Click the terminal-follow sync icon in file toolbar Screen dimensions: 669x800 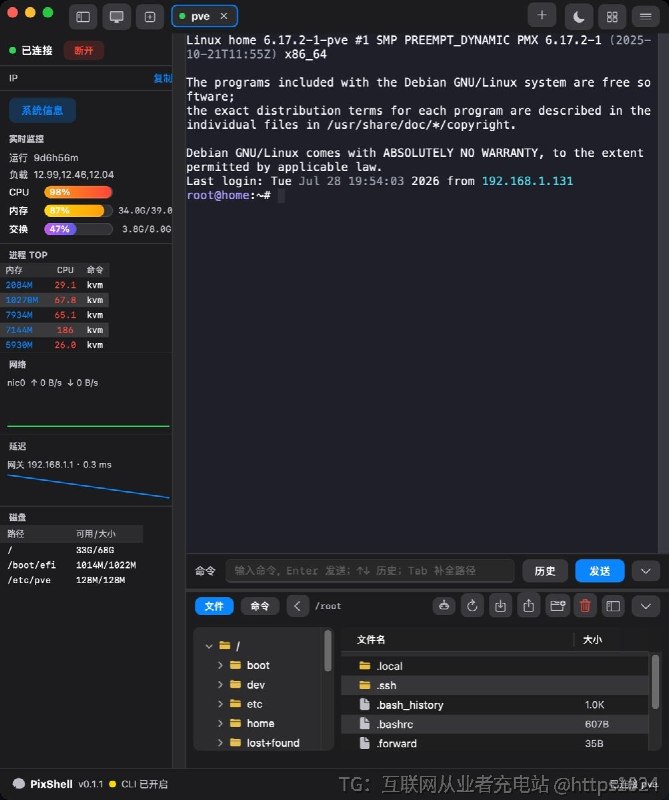point(444,606)
